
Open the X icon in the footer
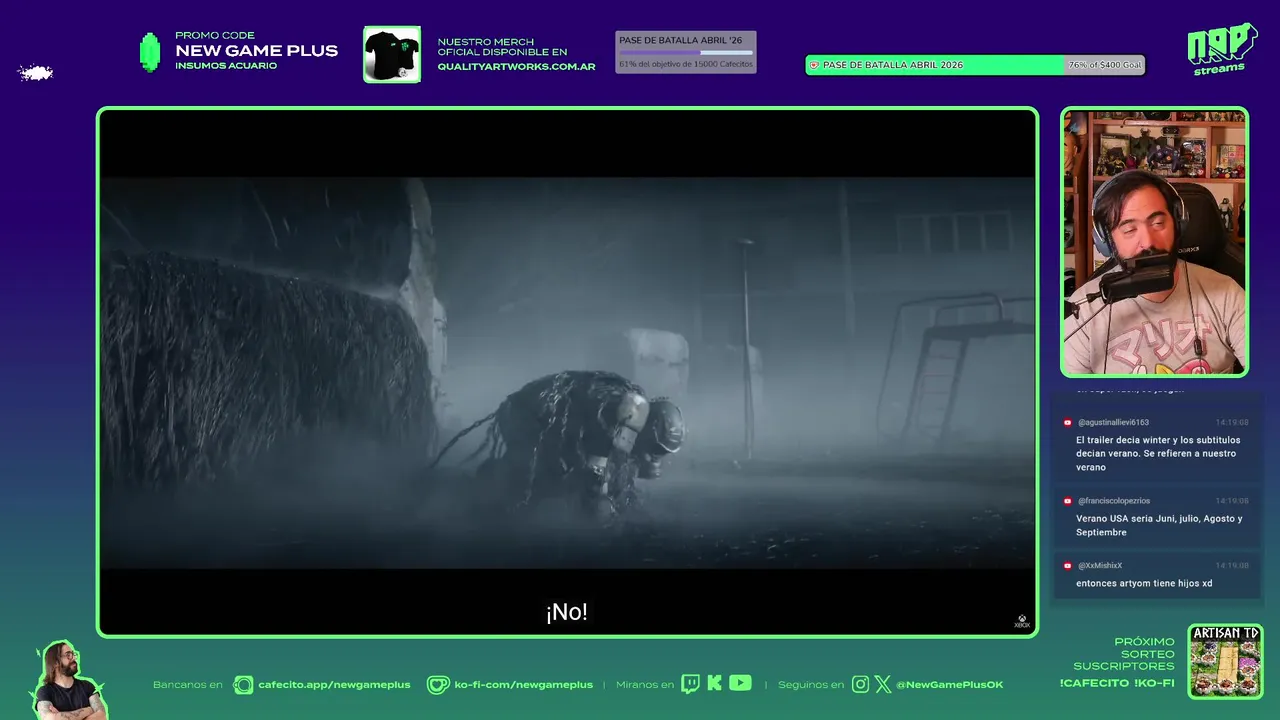[x=883, y=685]
